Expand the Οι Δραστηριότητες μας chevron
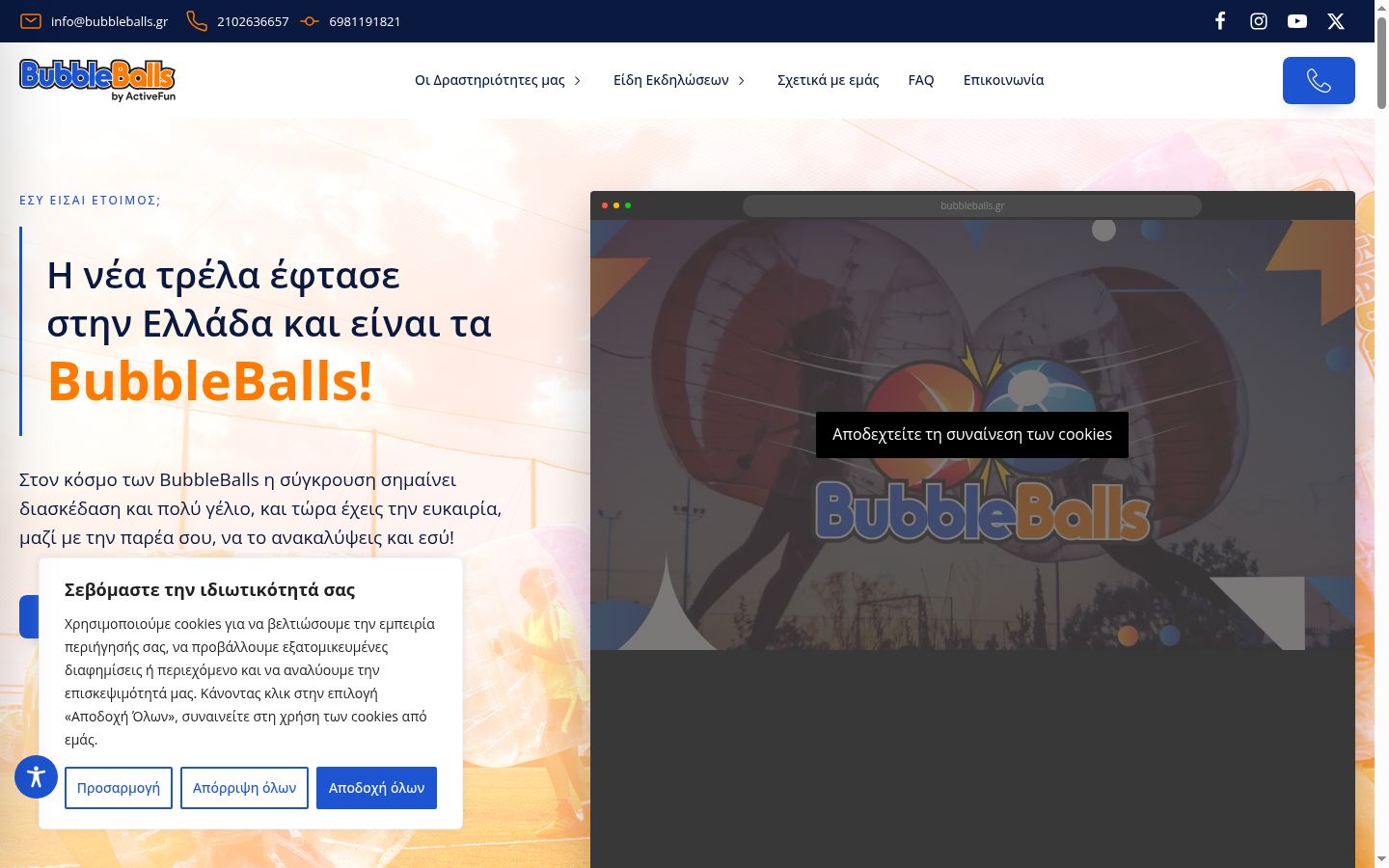This screenshot has width=1389, height=868. 578,81
